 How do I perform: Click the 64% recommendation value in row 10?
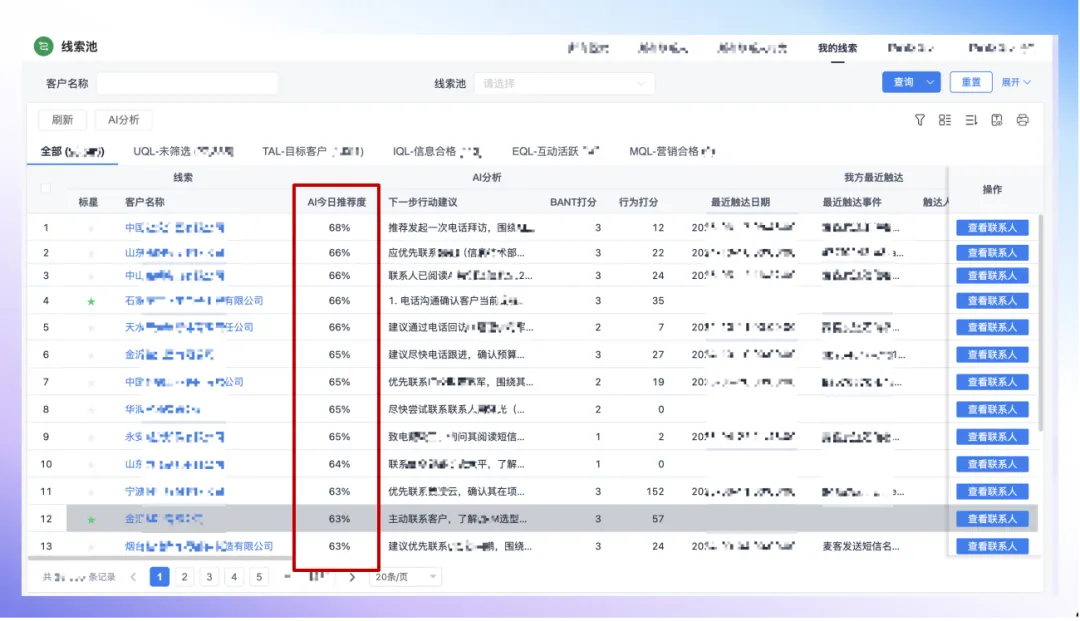pyautogui.click(x=339, y=465)
